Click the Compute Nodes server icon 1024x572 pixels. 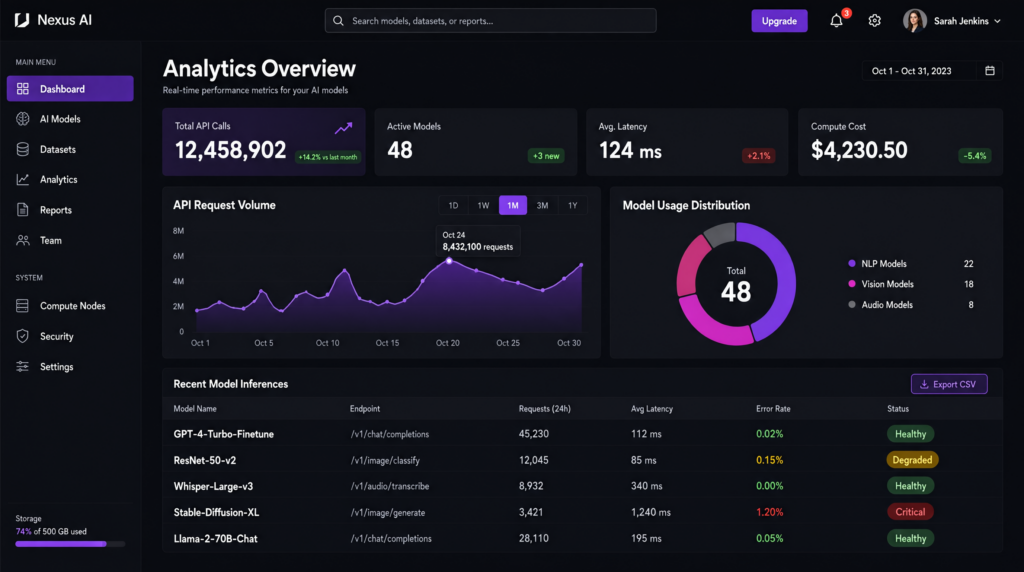pos(23,306)
